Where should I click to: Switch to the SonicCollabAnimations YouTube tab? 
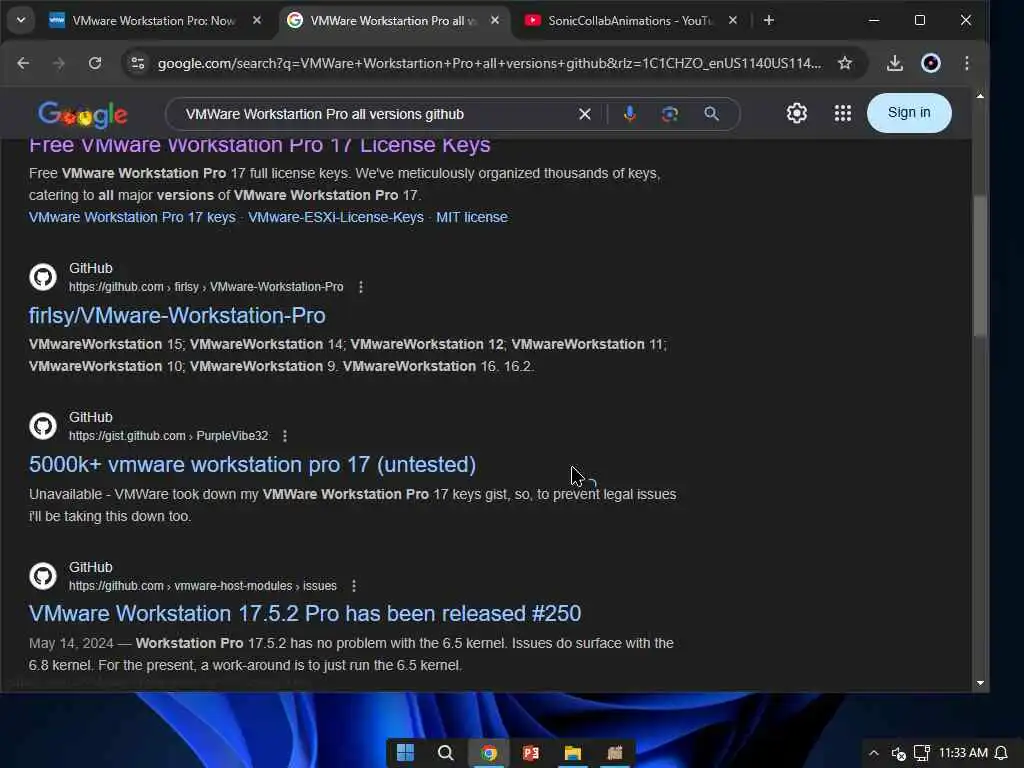(x=630, y=20)
